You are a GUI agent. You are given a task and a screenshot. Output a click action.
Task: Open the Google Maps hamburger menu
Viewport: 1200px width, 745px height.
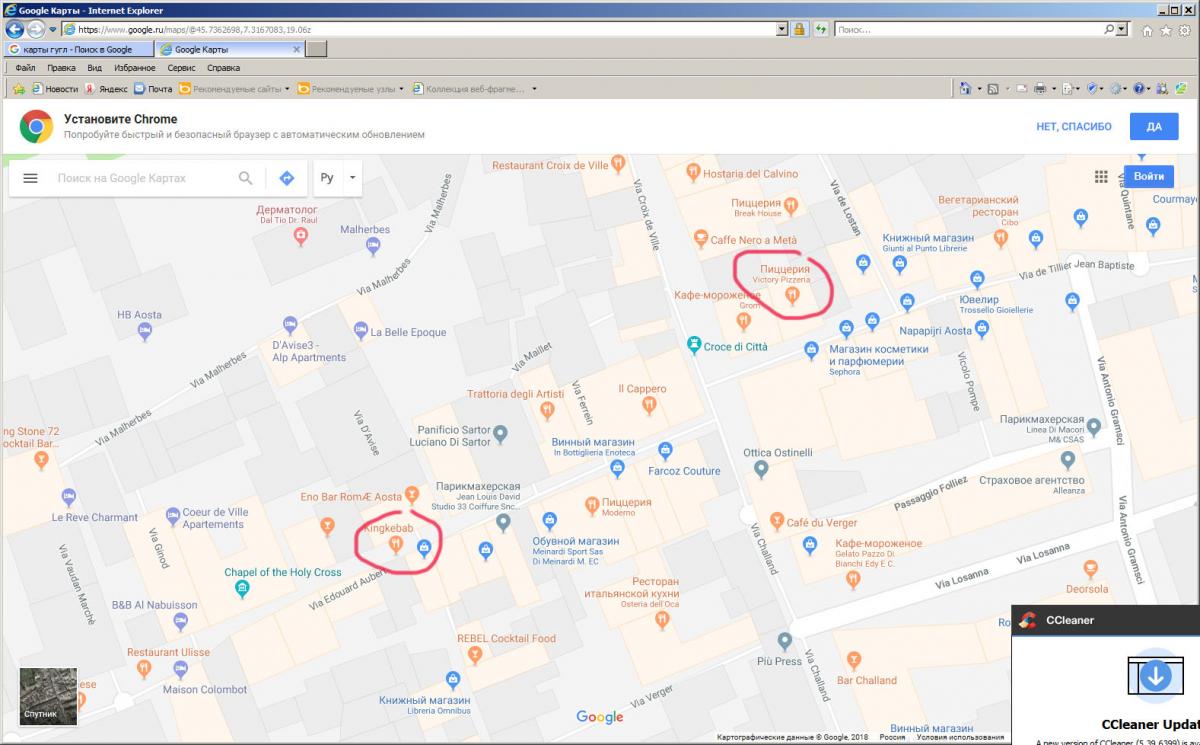(30, 178)
